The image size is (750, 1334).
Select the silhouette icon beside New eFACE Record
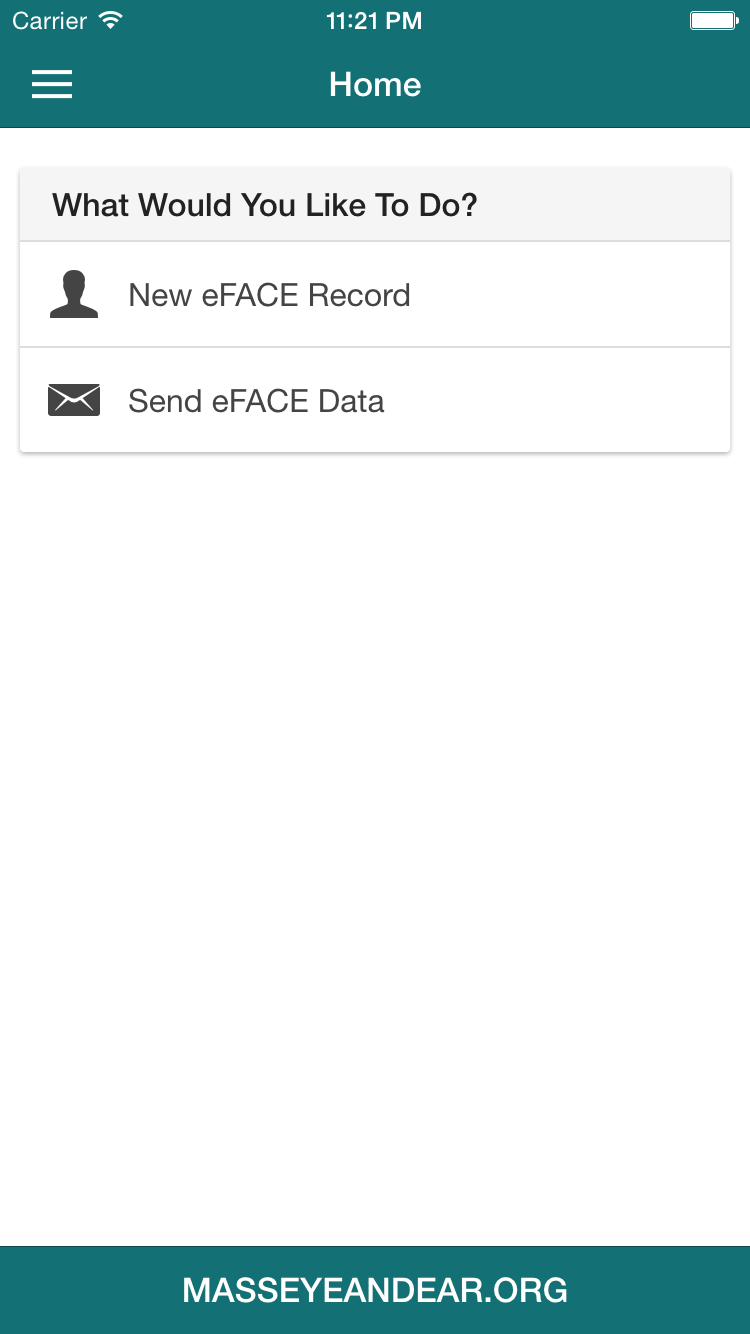pyautogui.click(x=74, y=293)
